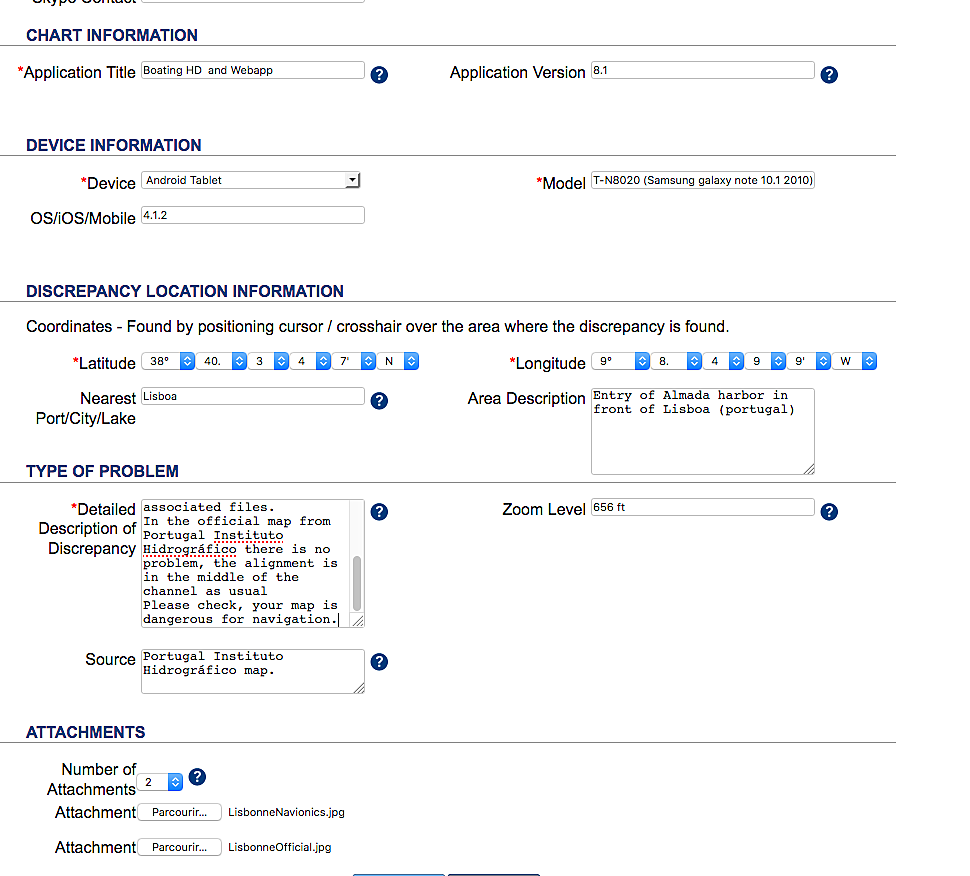Click the LisbonneOfficial.jpg file name
970x876 pixels.
[280, 848]
